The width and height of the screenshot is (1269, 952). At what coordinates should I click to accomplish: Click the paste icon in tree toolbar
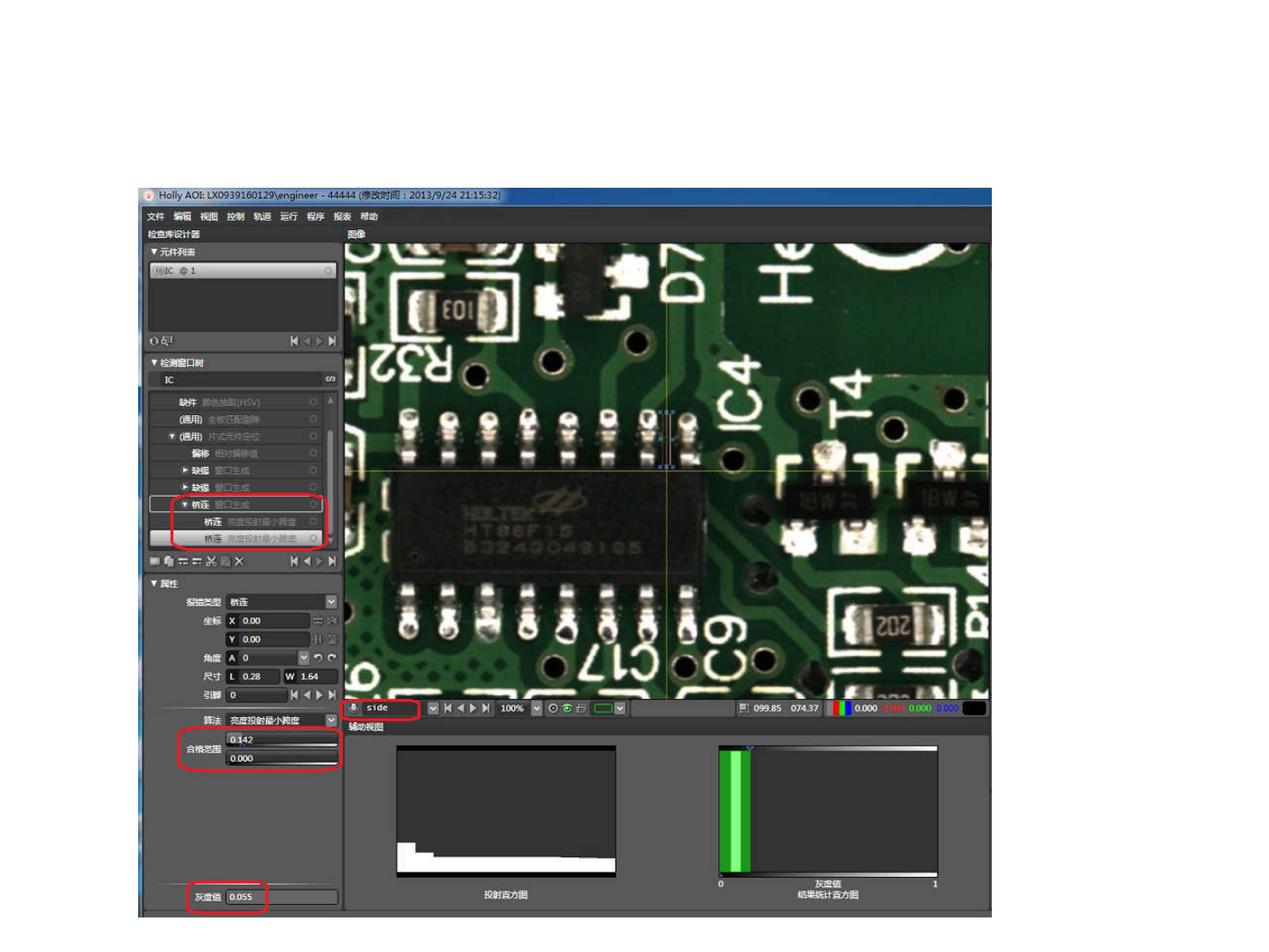click(x=225, y=561)
